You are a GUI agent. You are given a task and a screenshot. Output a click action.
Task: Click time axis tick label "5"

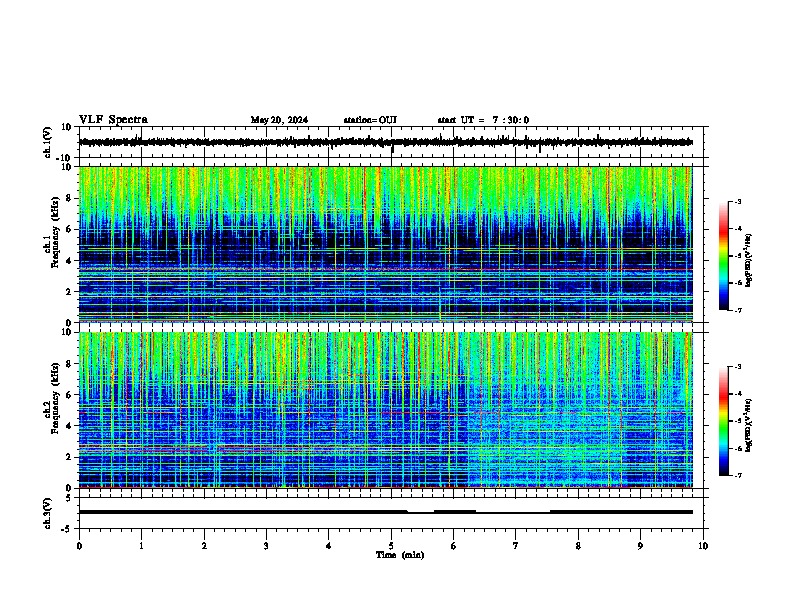[391, 546]
